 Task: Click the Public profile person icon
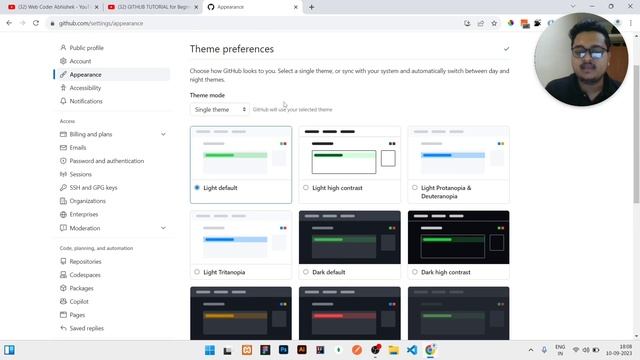pyautogui.click(x=63, y=48)
